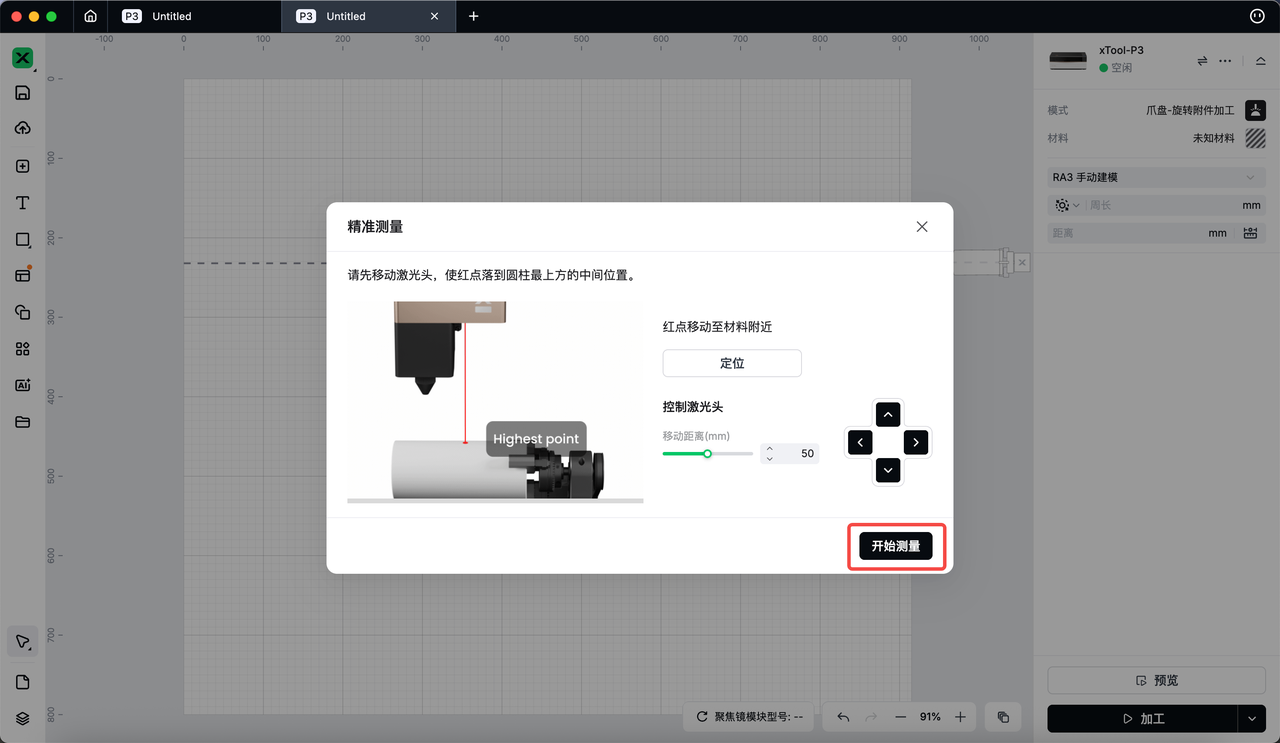The image size is (1280, 743).
Task: Open a new tab with plus button
Action: pos(474,16)
